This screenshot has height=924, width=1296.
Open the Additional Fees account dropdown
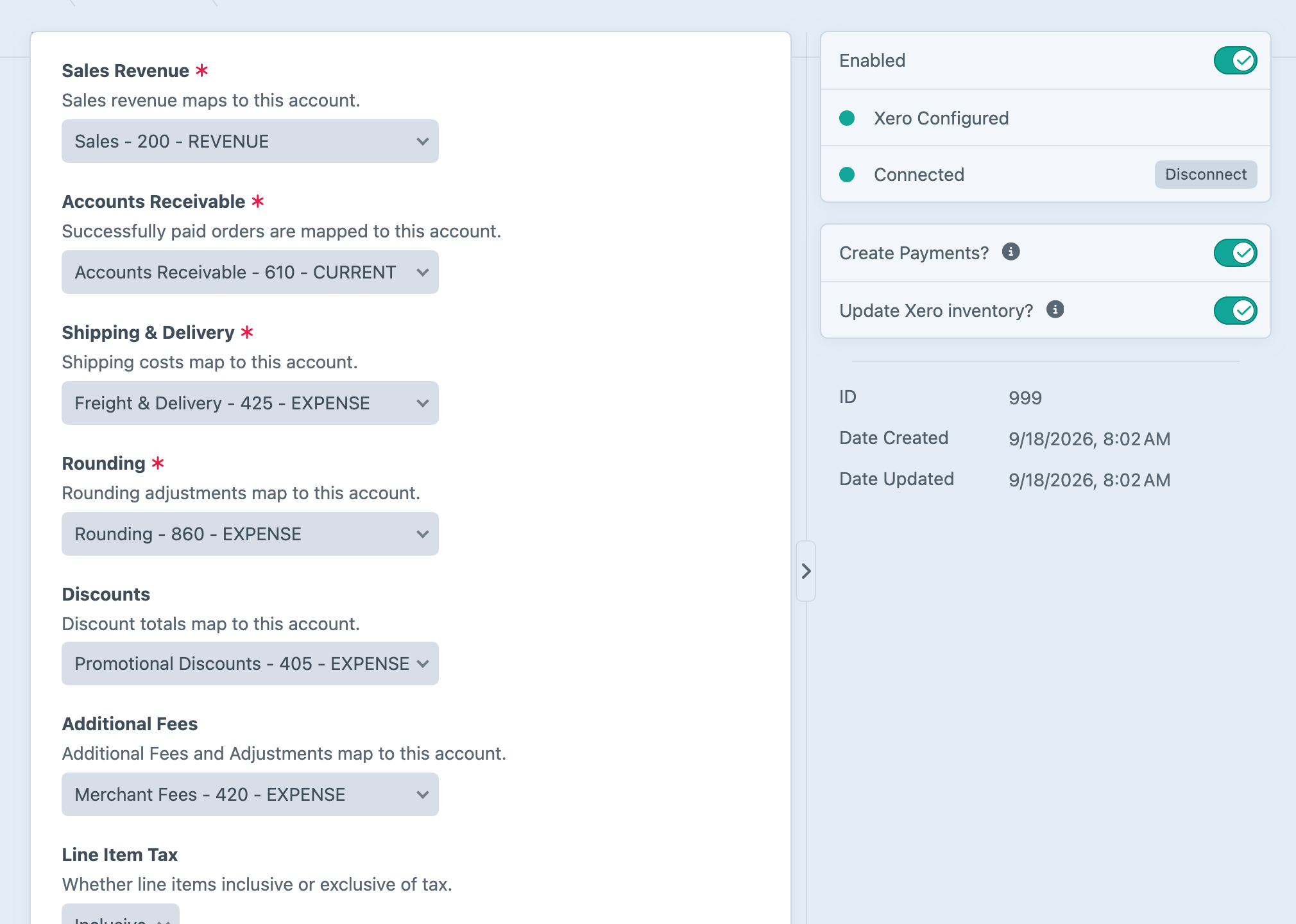click(x=250, y=794)
